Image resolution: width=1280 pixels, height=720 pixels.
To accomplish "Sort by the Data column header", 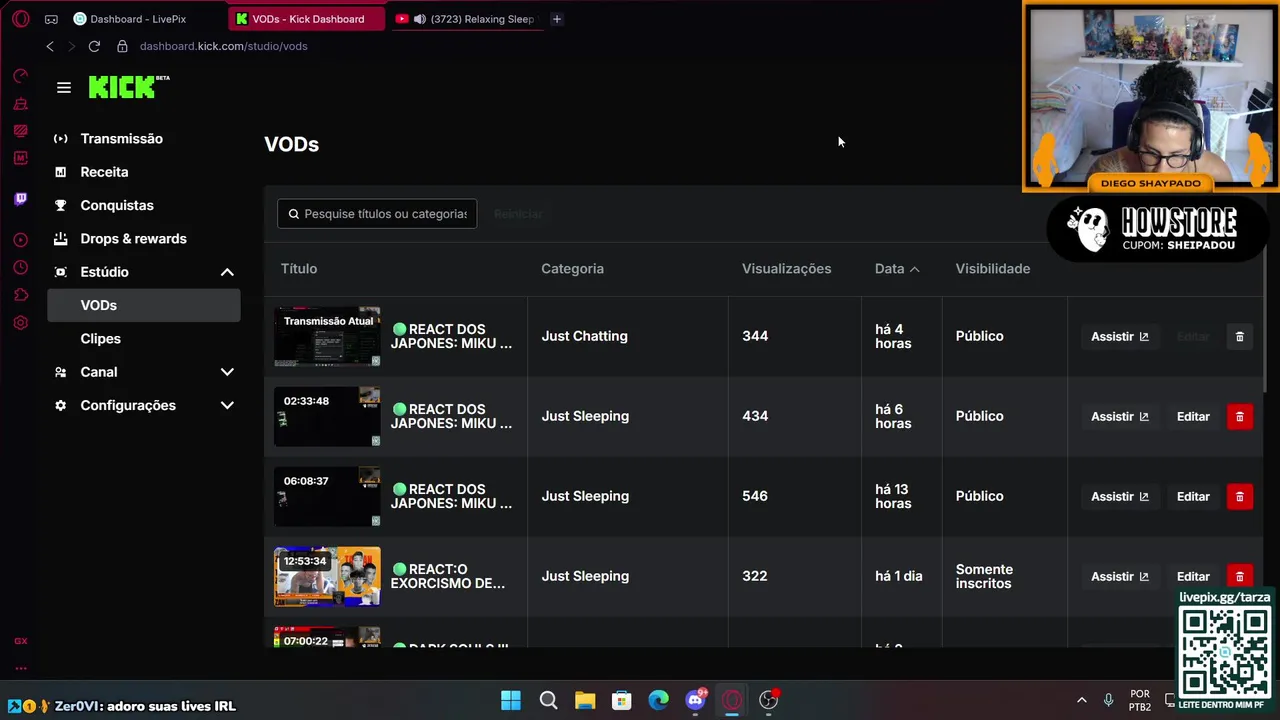I will coord(897,268).
